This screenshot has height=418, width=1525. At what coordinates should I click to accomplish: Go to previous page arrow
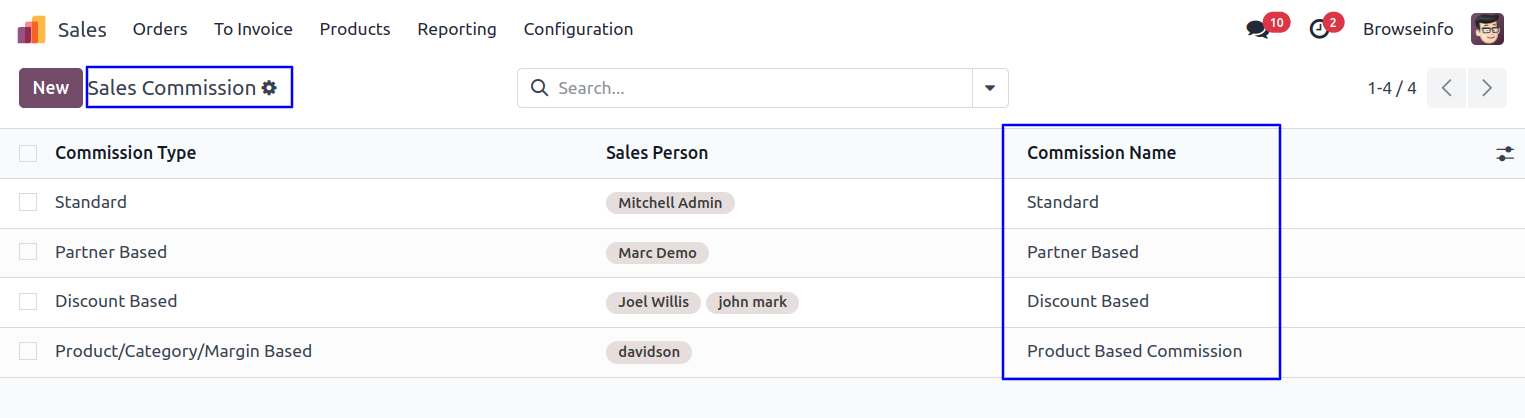point(1446,88)
